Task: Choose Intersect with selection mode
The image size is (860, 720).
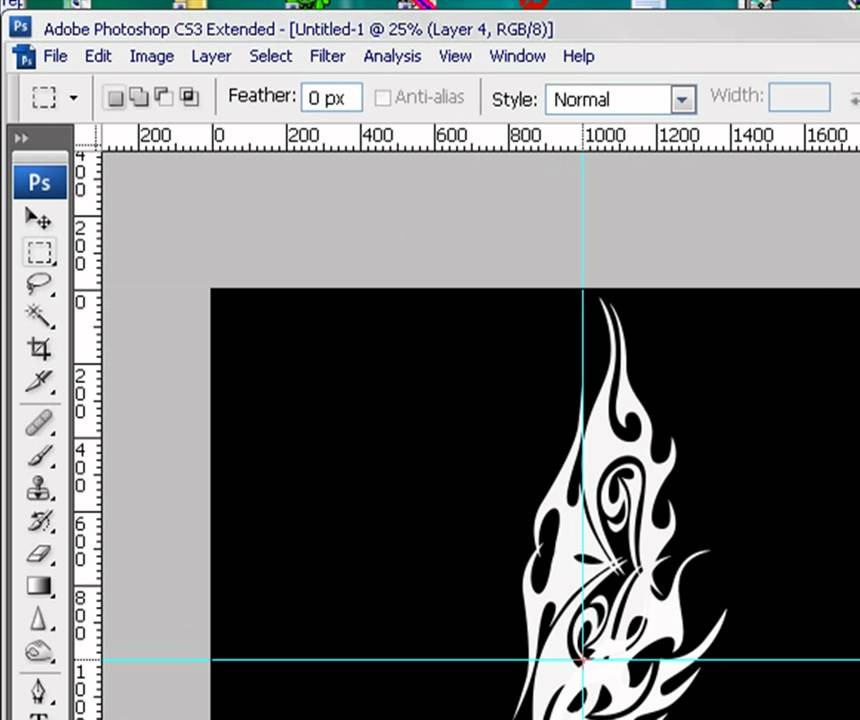Action: pyautogui.click(x=189, y=97)
